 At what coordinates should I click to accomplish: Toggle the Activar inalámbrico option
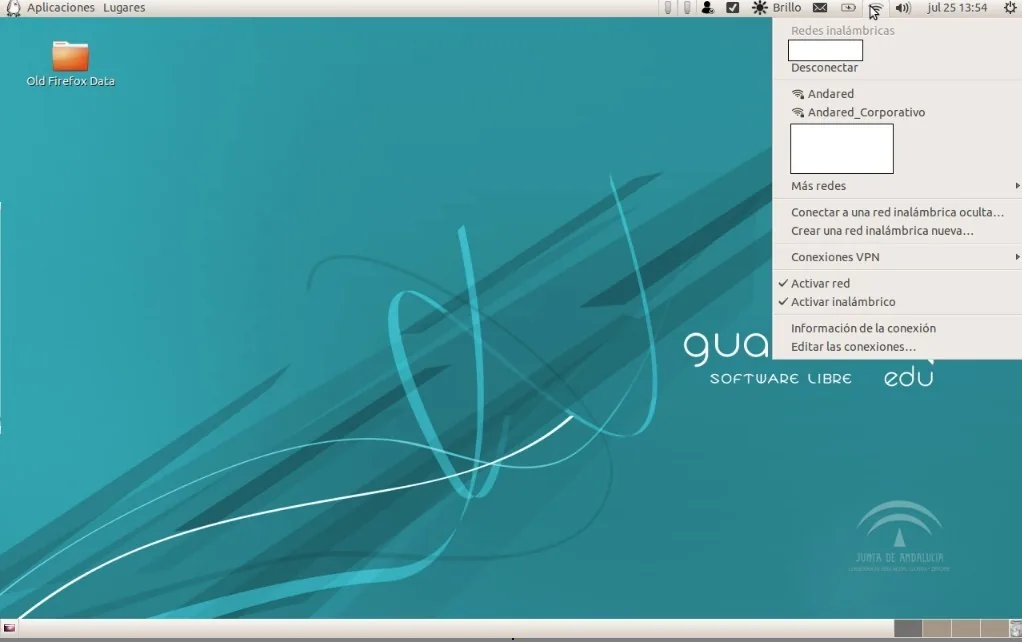tap(897, 302)
